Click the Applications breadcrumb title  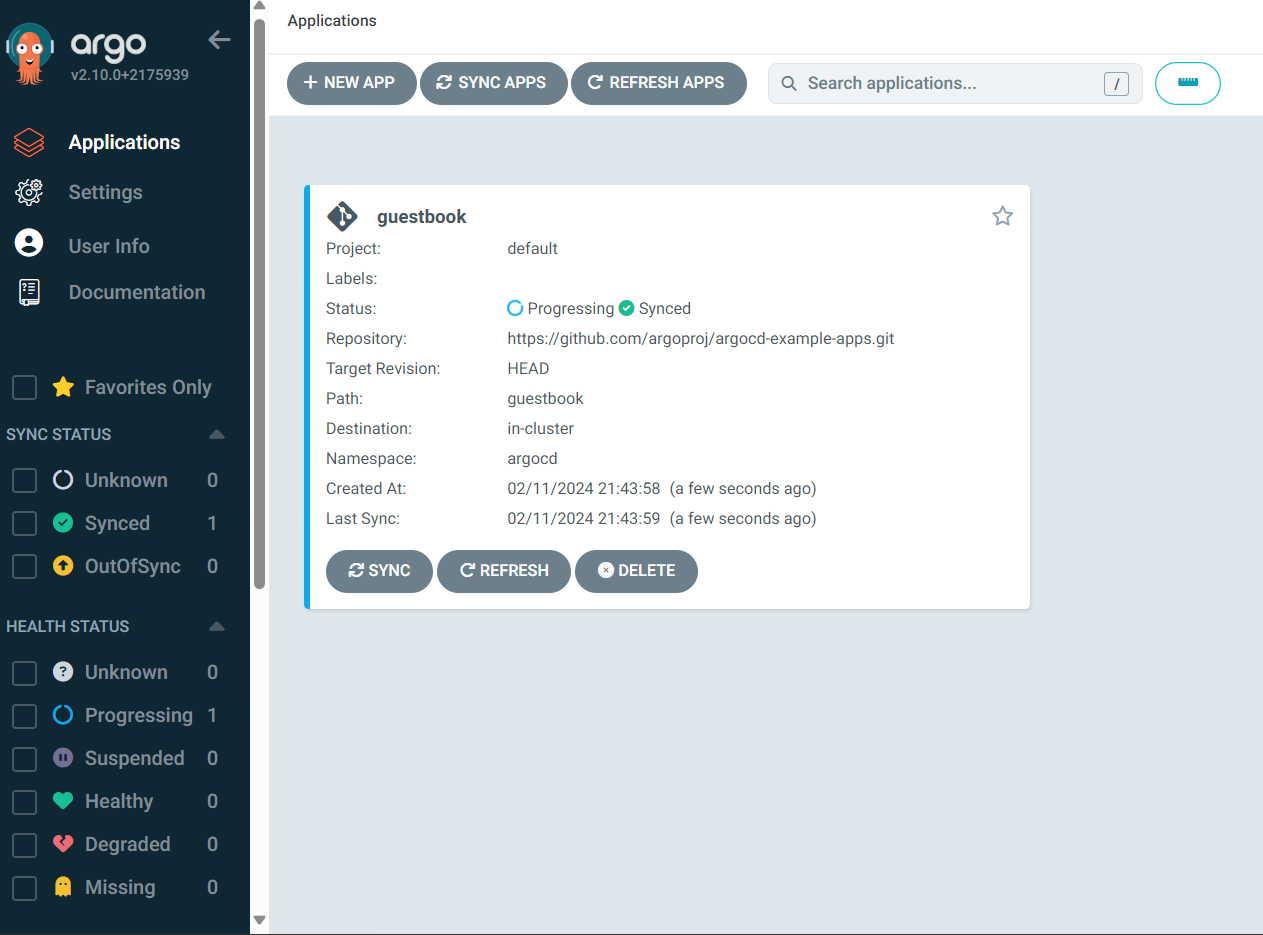(332, 21)
